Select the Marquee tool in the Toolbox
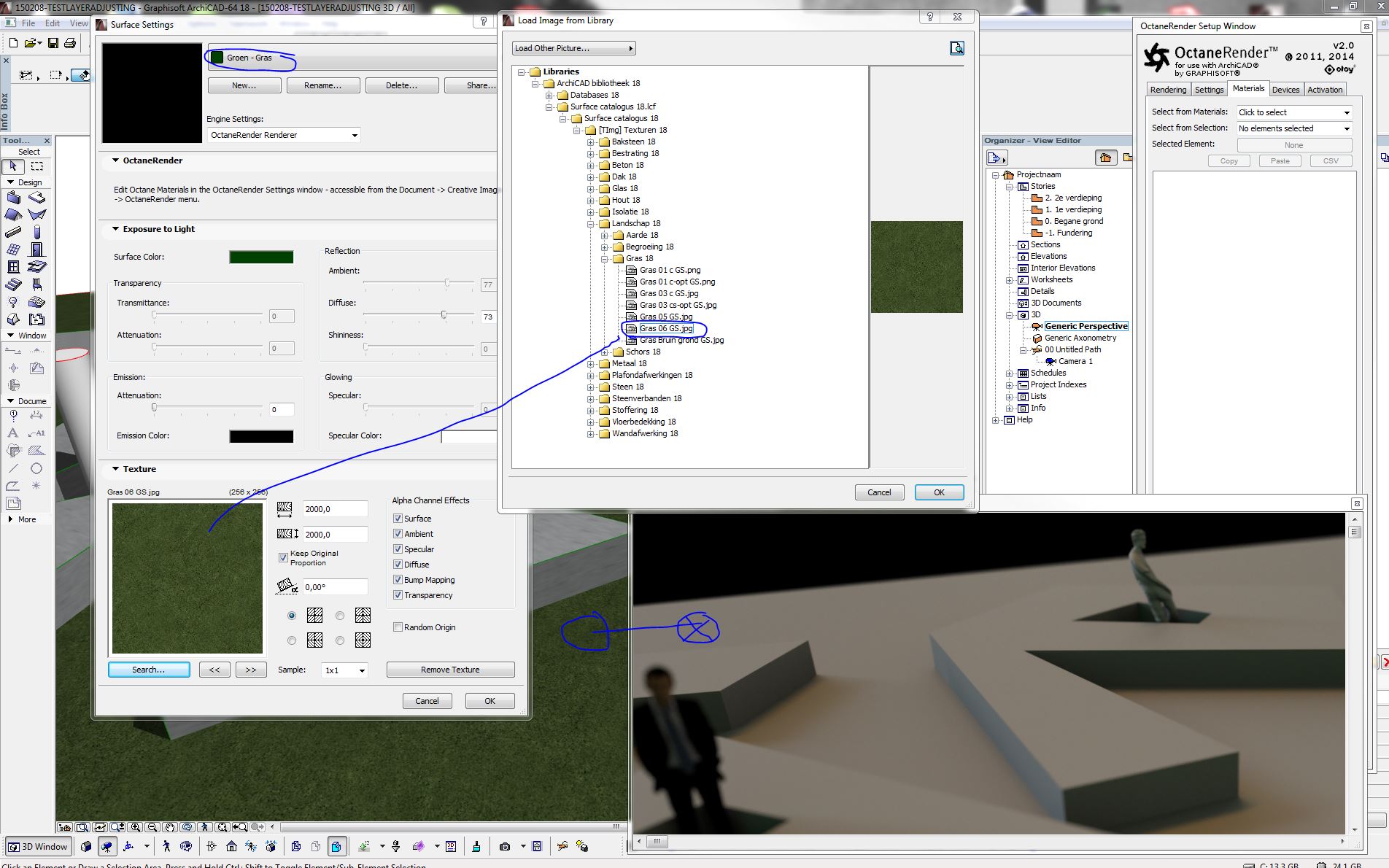The height and width of the screenshot is (868, 1389). coord(36,166)
